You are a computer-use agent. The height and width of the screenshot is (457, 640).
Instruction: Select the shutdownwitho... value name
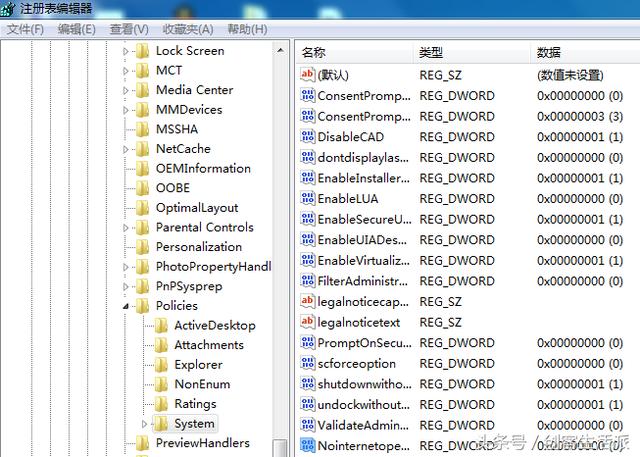[x=364, y=384]
